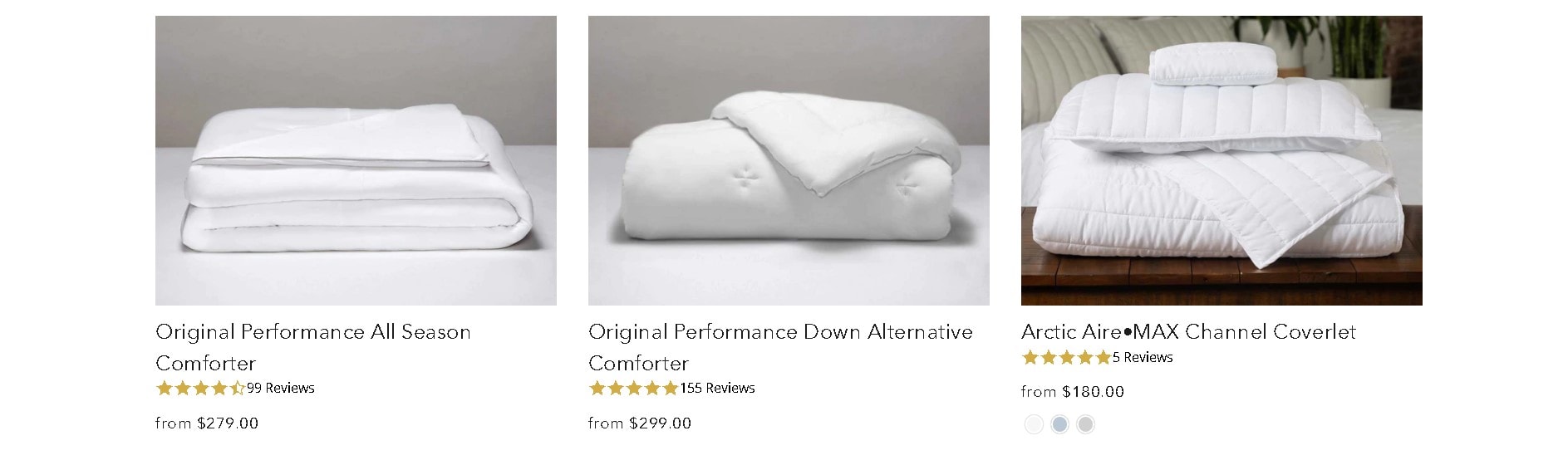The width and height of the screenshot is (1568, 460).
Task: View the 99 Reviews link
Action: tap(281, 388)
